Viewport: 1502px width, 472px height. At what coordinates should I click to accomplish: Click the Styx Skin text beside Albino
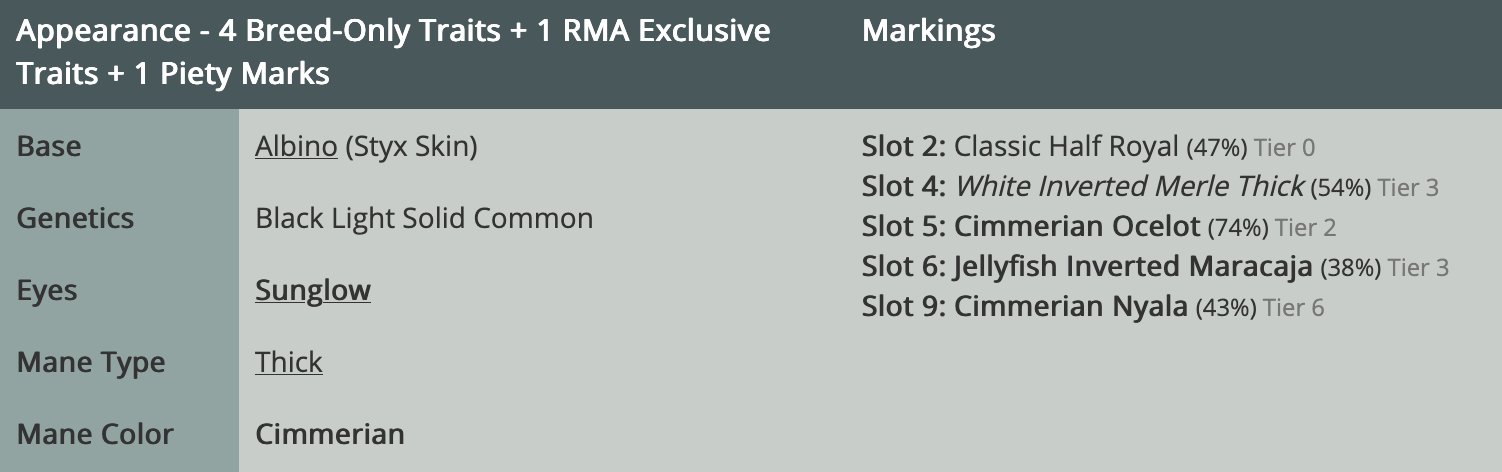411,147
